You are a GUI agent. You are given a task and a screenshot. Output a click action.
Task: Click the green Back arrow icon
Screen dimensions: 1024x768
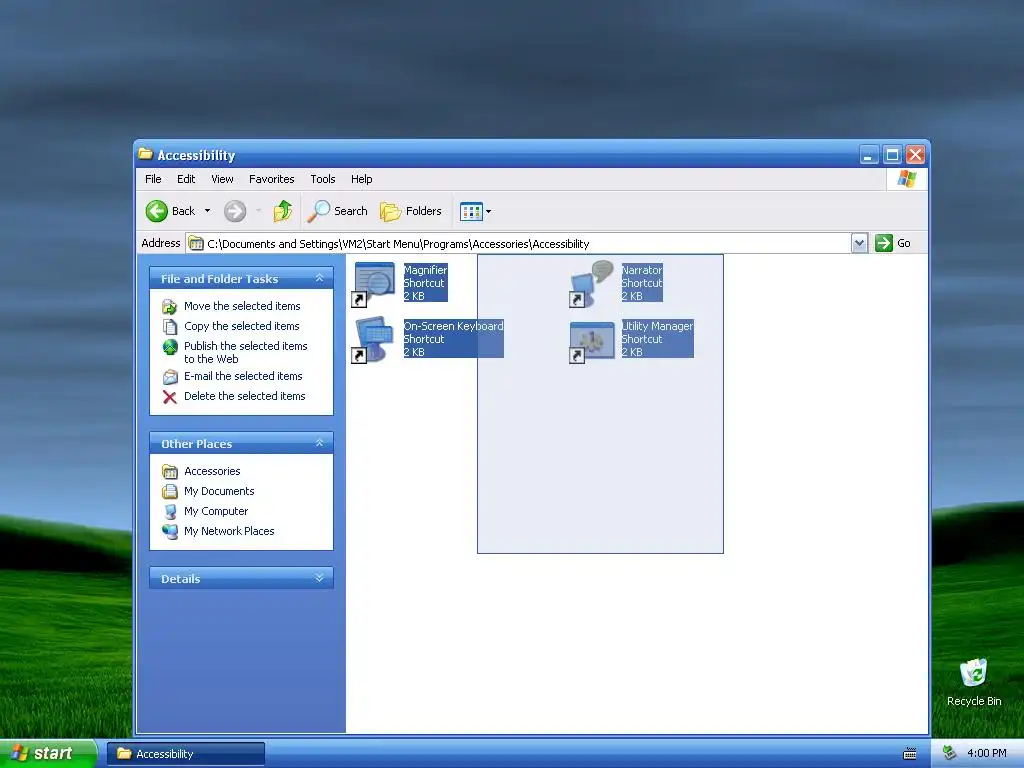157,211
